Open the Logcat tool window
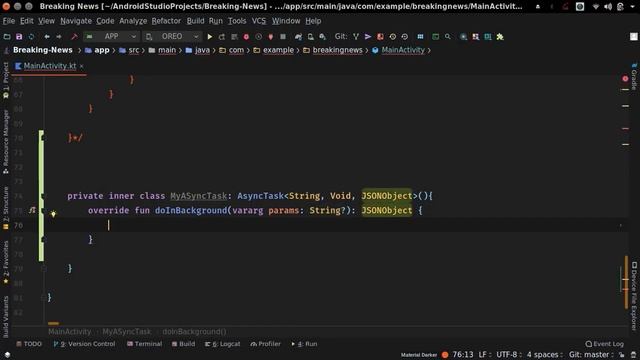Image resolution: width=640 pixels, height=360 pixels. tap(222, 344)
